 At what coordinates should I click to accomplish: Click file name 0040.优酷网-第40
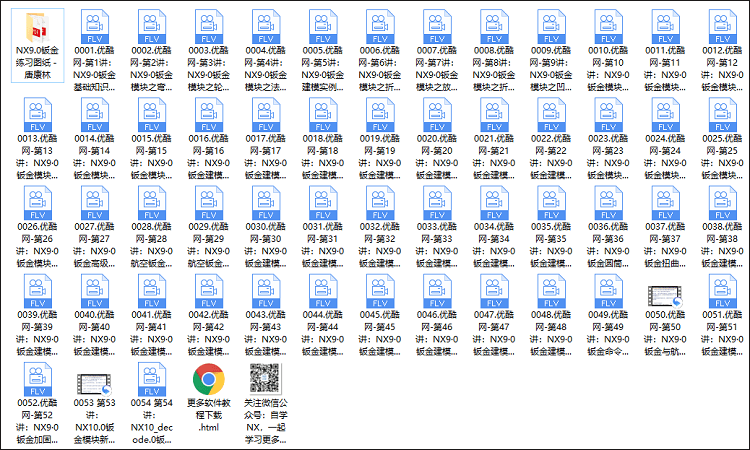[94, 332]
